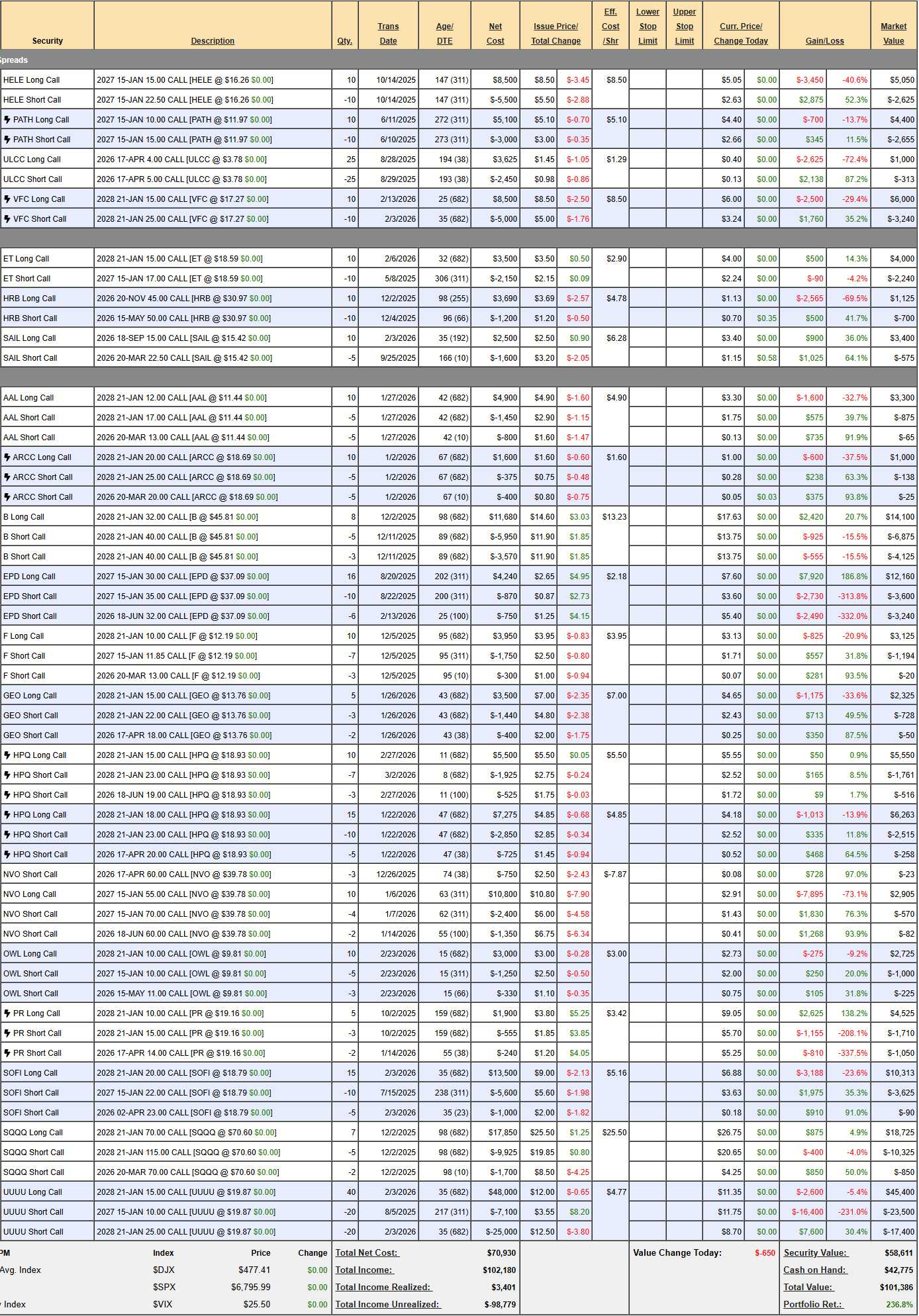The width and height of the screenshot is (919, 1316).
Task: Open the Total Income Realized link
Action: click(383, 1287)
